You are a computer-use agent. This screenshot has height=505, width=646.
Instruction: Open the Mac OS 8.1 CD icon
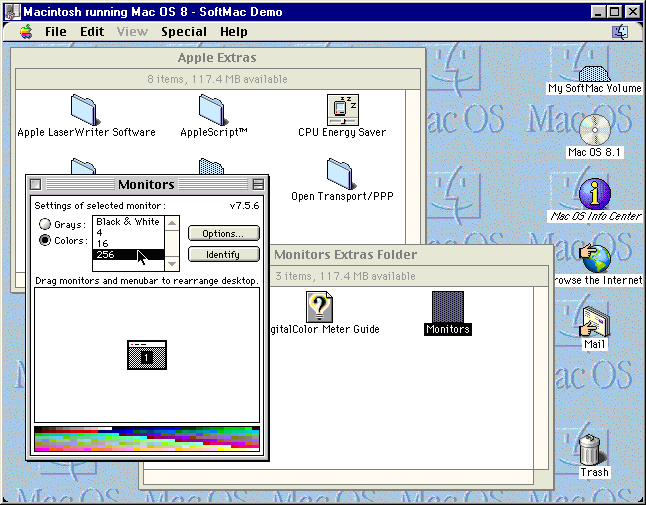click(595, 130)
